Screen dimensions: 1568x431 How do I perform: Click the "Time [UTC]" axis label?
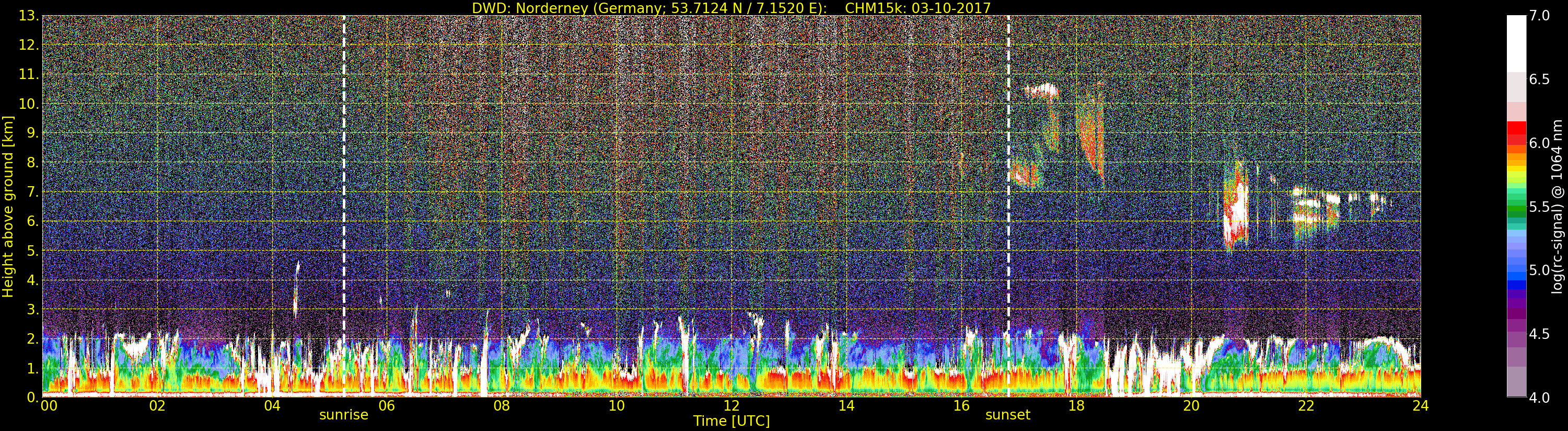click(x=731, y=421)
